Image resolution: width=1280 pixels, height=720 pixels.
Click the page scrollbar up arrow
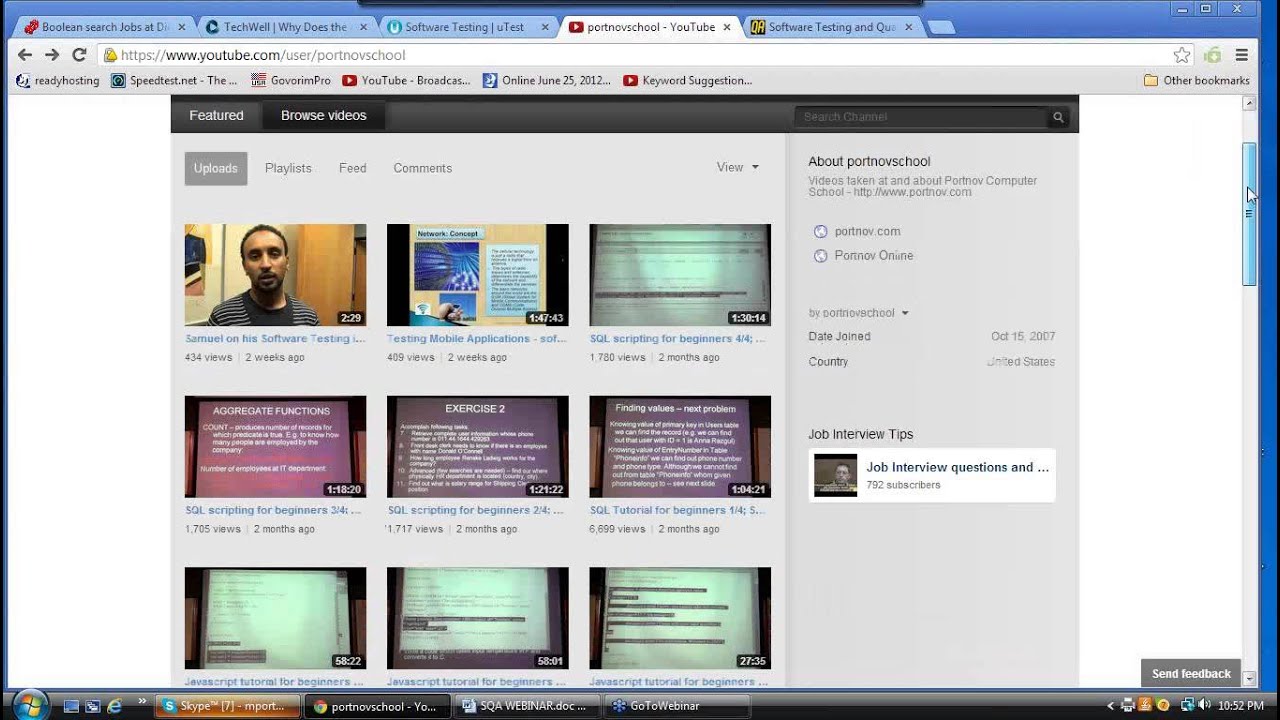tap(1249, 103)
